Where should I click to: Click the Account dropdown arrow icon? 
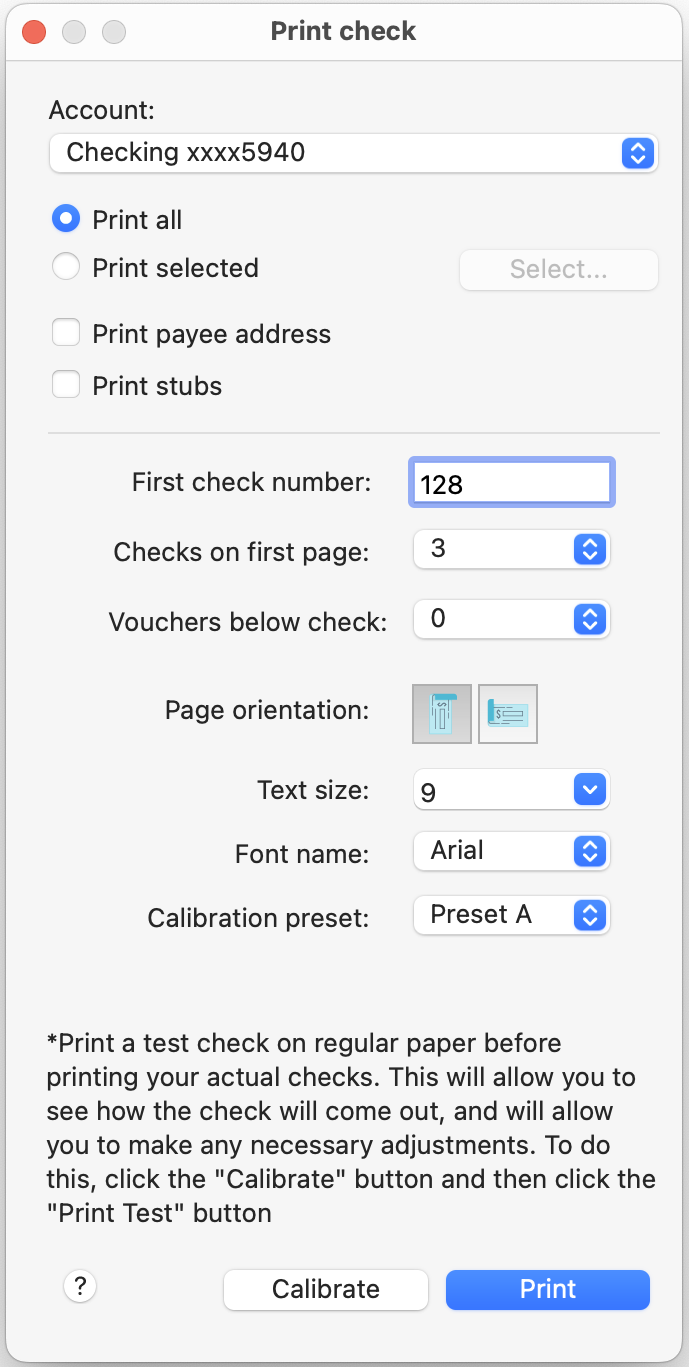637,153
